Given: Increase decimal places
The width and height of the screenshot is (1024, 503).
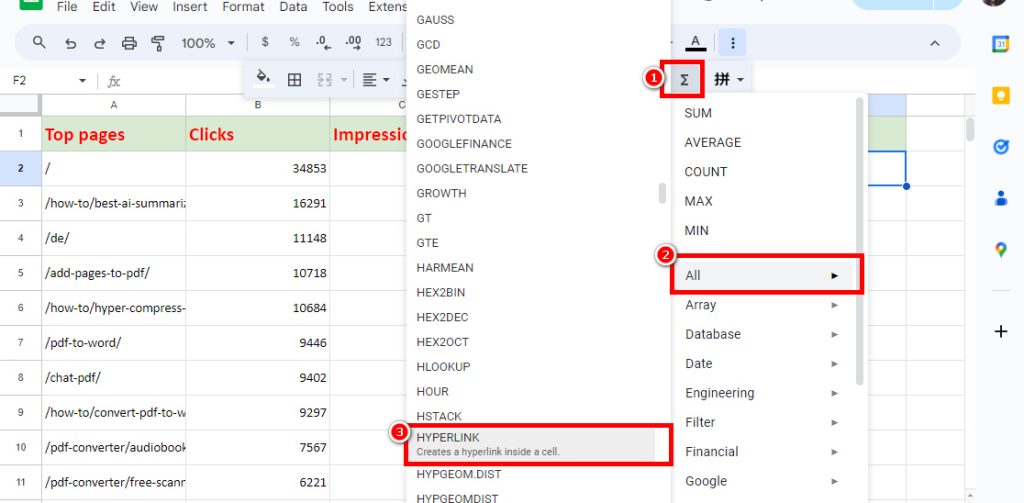Looking at the screenshot, I should point(353,42).
